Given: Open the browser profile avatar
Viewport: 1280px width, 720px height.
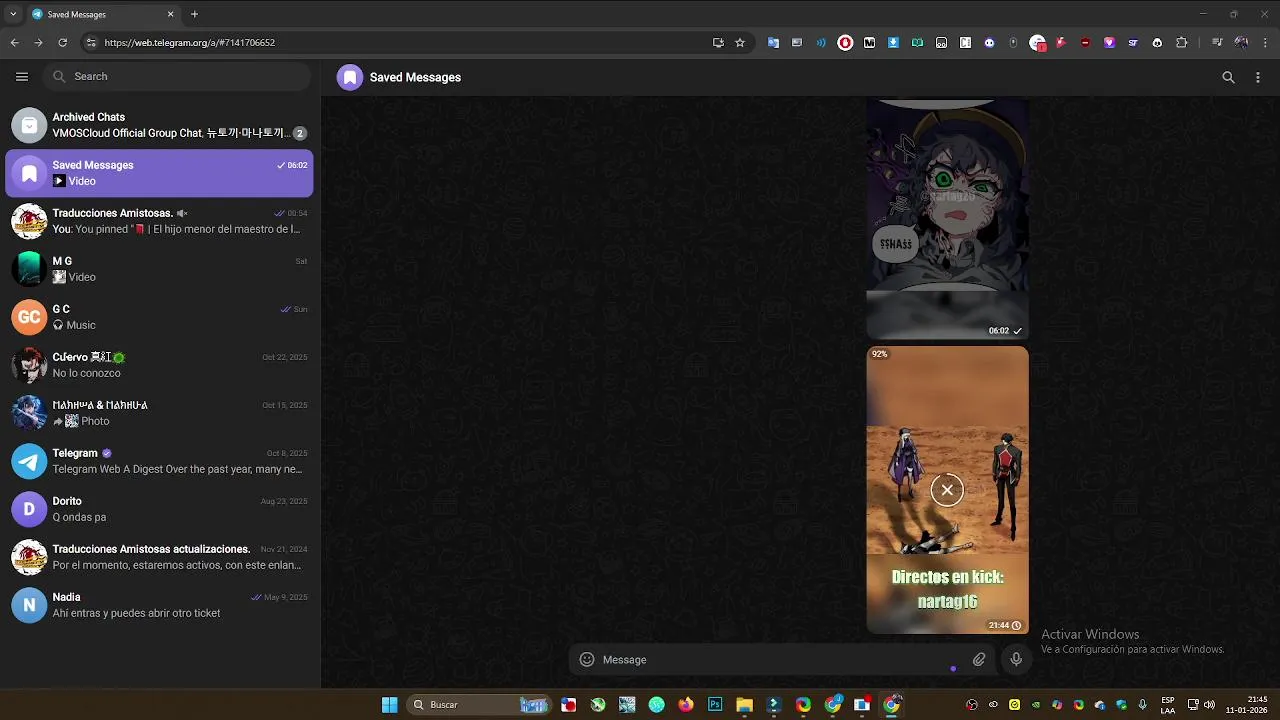Looking at the screenshot, I should [x=1241, y=43].
